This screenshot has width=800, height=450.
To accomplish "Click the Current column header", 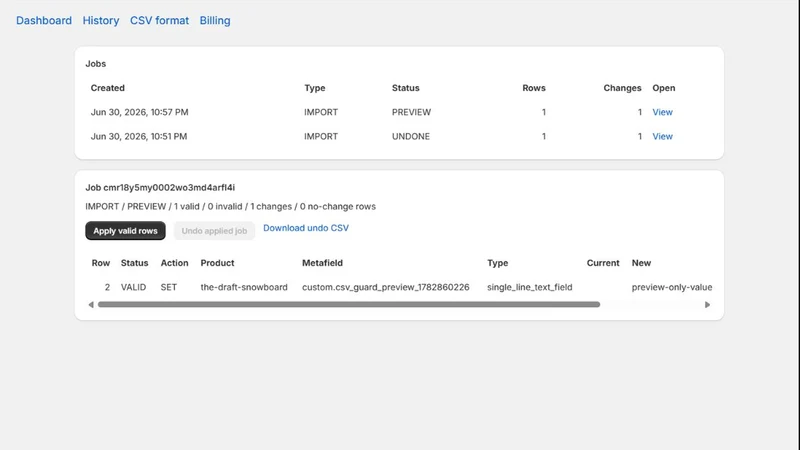I will pyautogui.click(x=603, y=263).
